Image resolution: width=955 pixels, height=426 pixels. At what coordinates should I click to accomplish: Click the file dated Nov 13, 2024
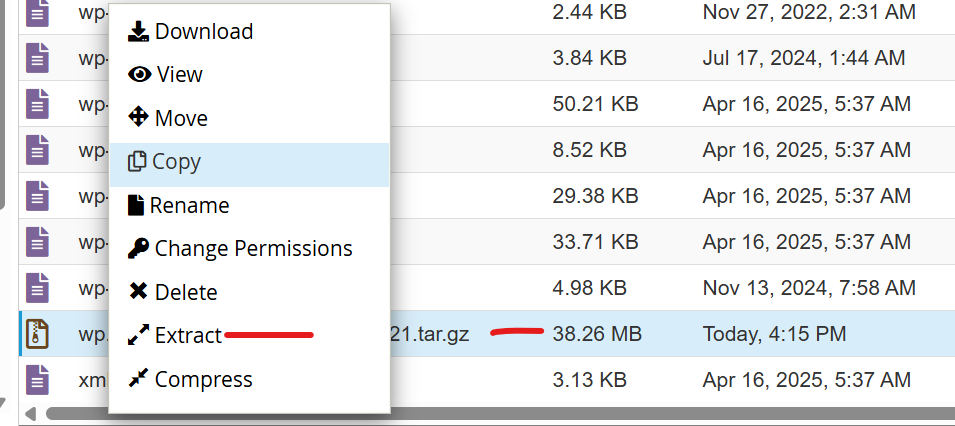[x=808, y=289]
